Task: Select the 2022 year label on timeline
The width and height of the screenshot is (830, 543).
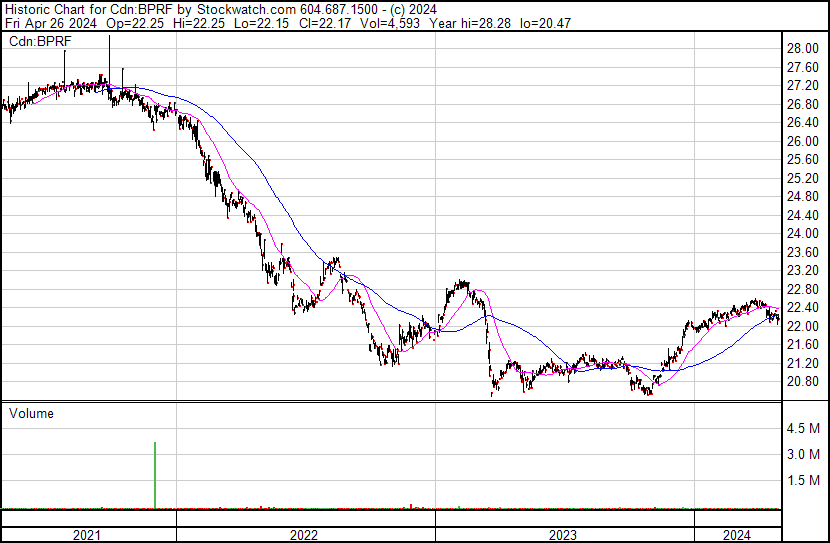Action: click(304, 535)
